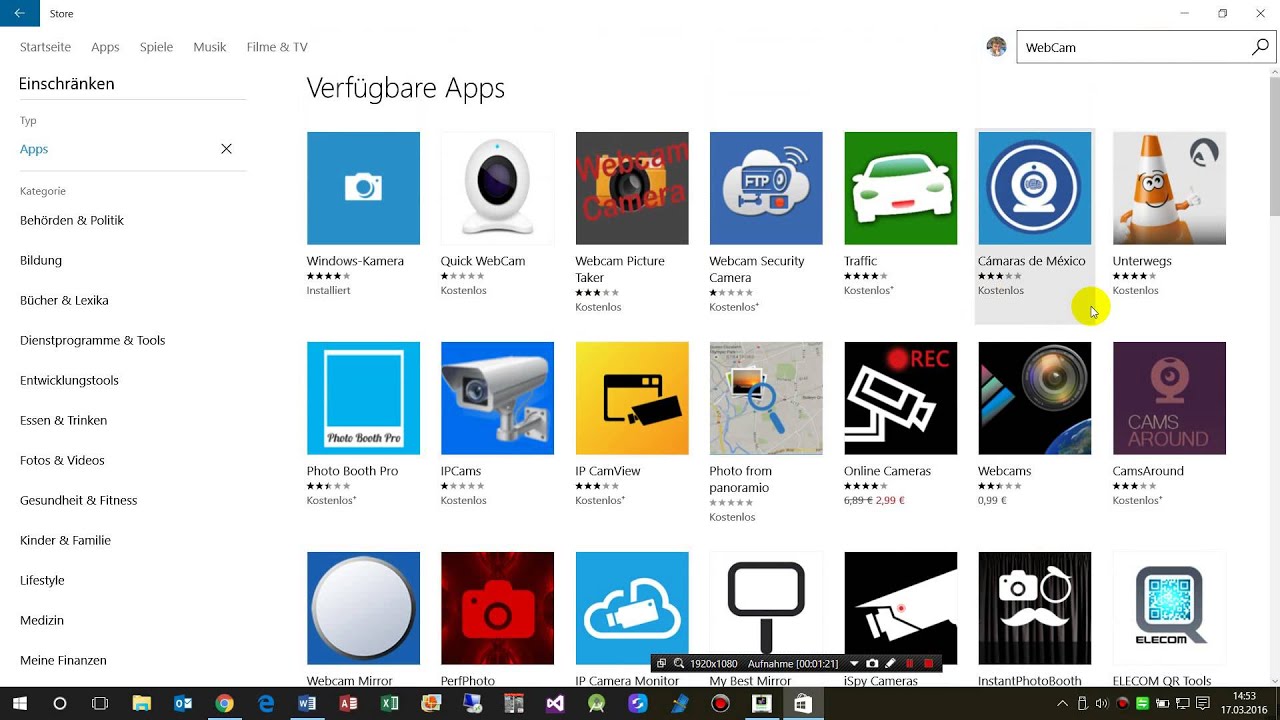Open the IP CamView yellow icon
The image size is (1280, 720).
[x=632, y=398]
